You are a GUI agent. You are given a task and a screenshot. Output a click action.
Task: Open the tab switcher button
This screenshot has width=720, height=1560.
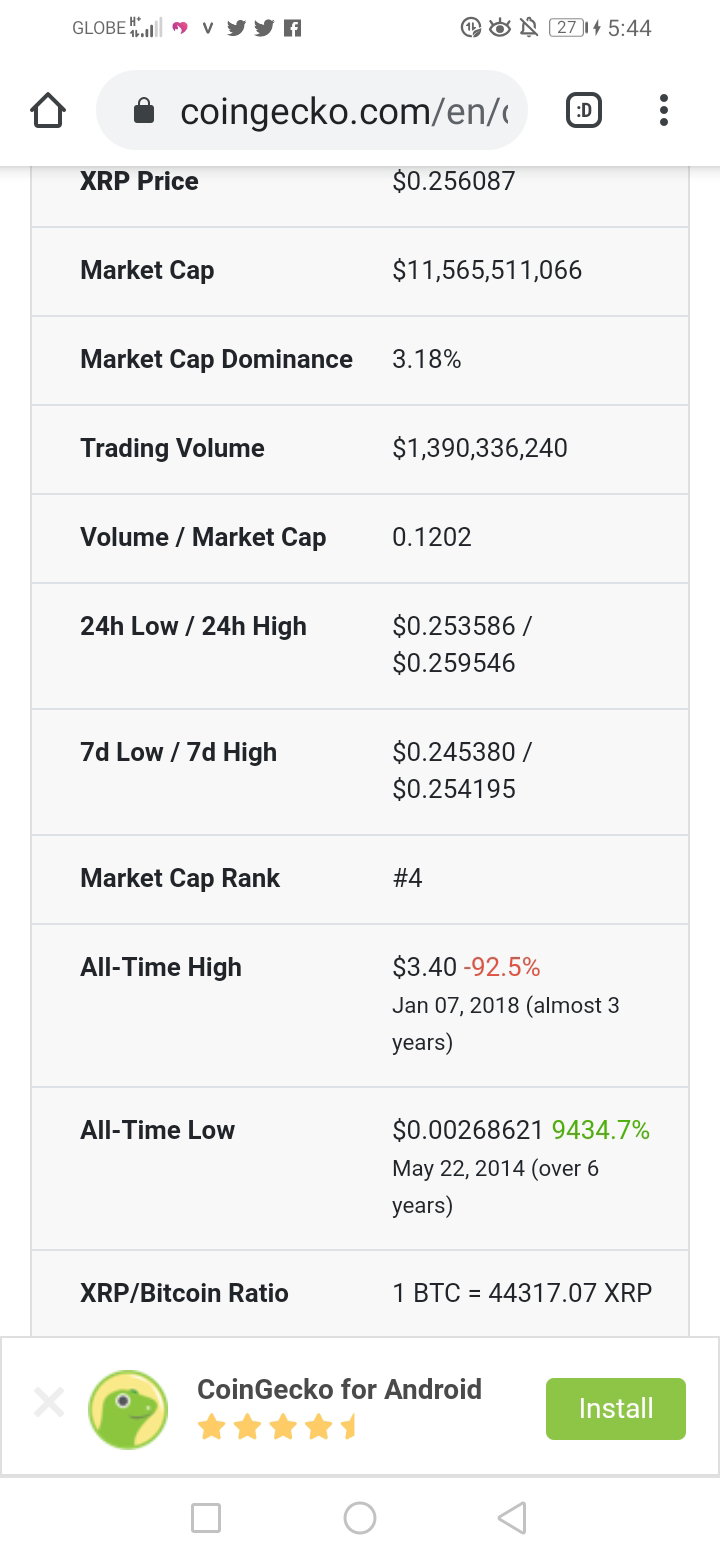click(x=584, y=111)
